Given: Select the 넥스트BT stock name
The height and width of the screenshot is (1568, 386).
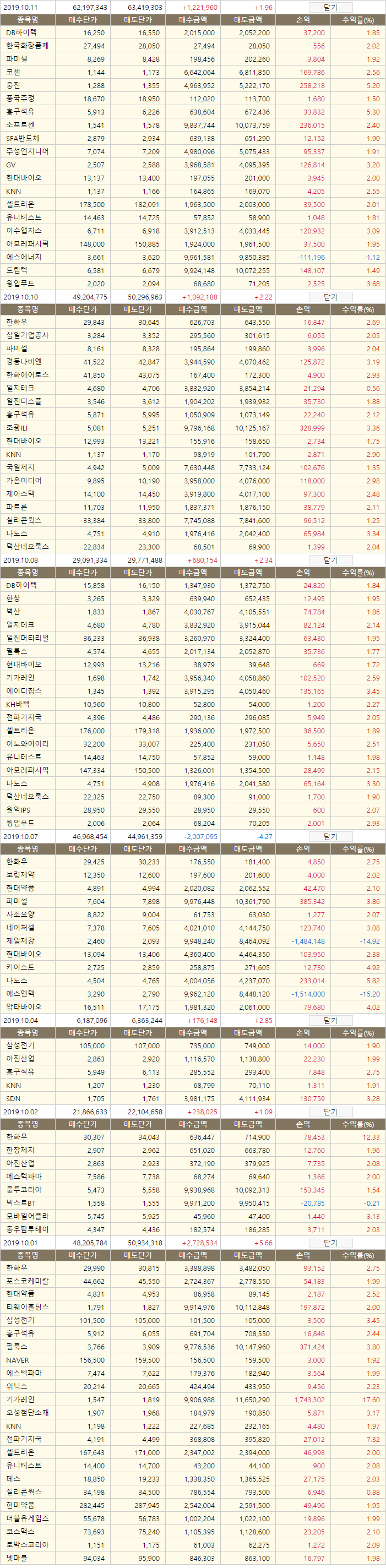Looking at the screenshot, I should point(21,1203).
